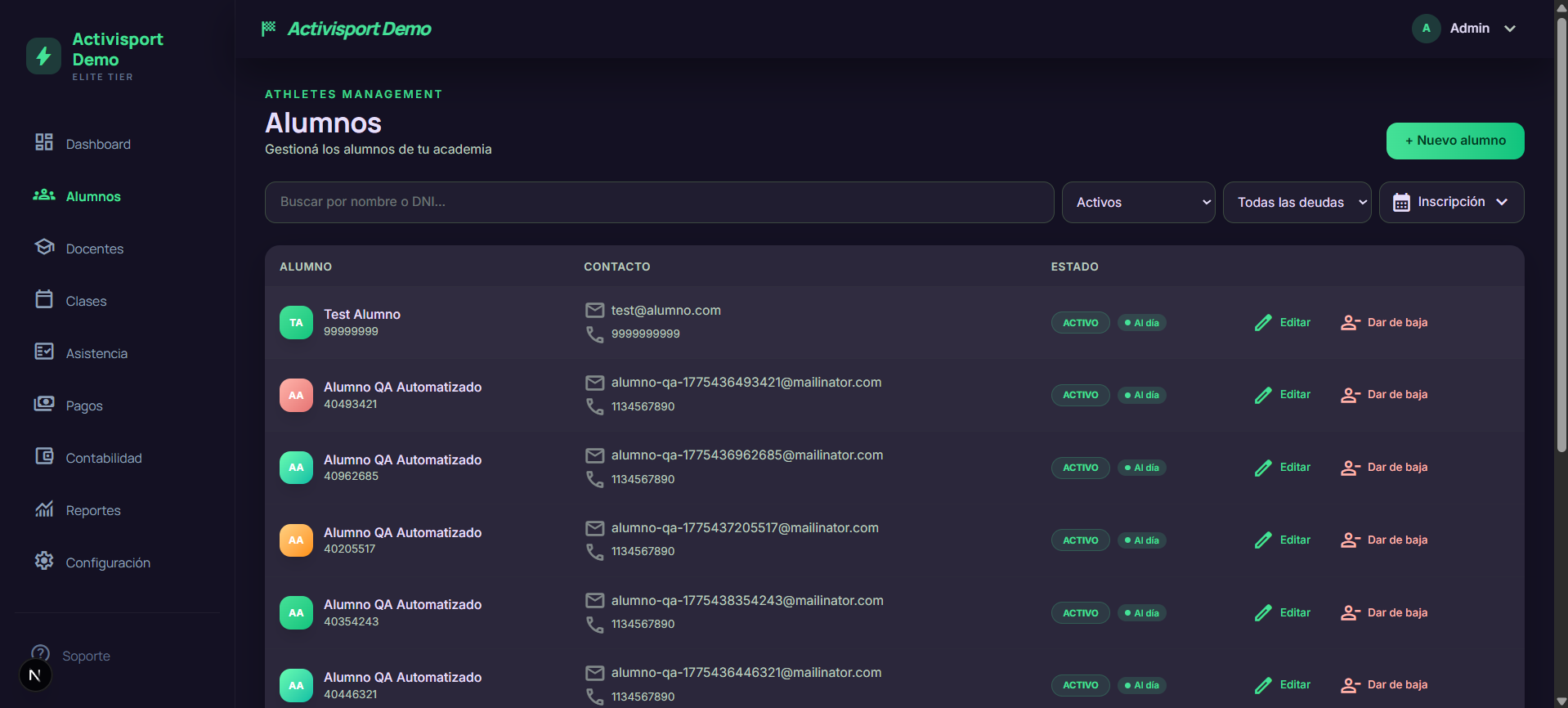Viewport: 1568px width, 708px height.
Task: Click the Clases calendar icon
Action: pyautogui.click(x=44, y=299)
